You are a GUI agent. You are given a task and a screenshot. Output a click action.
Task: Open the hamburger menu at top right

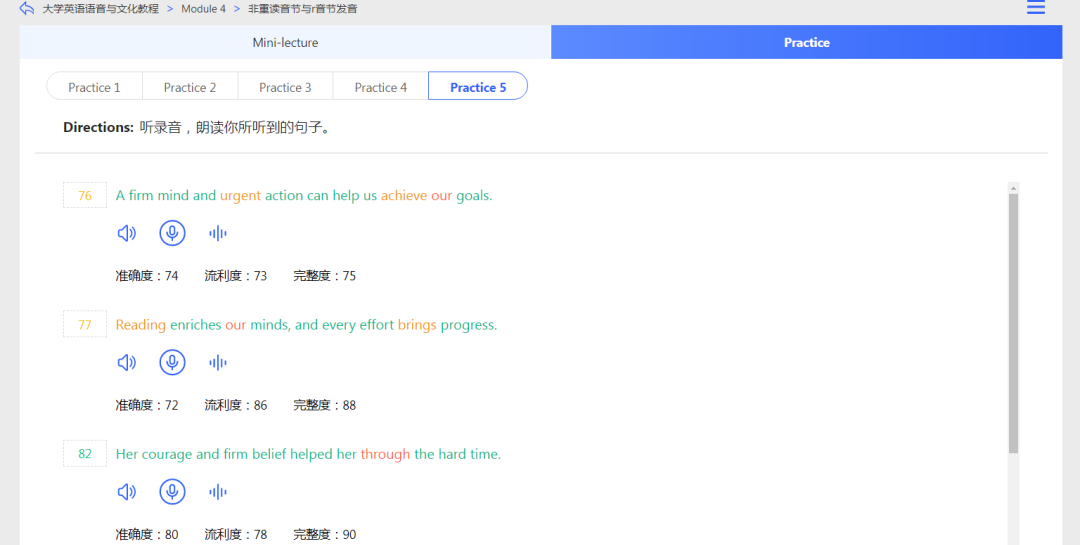[1036, 8]
